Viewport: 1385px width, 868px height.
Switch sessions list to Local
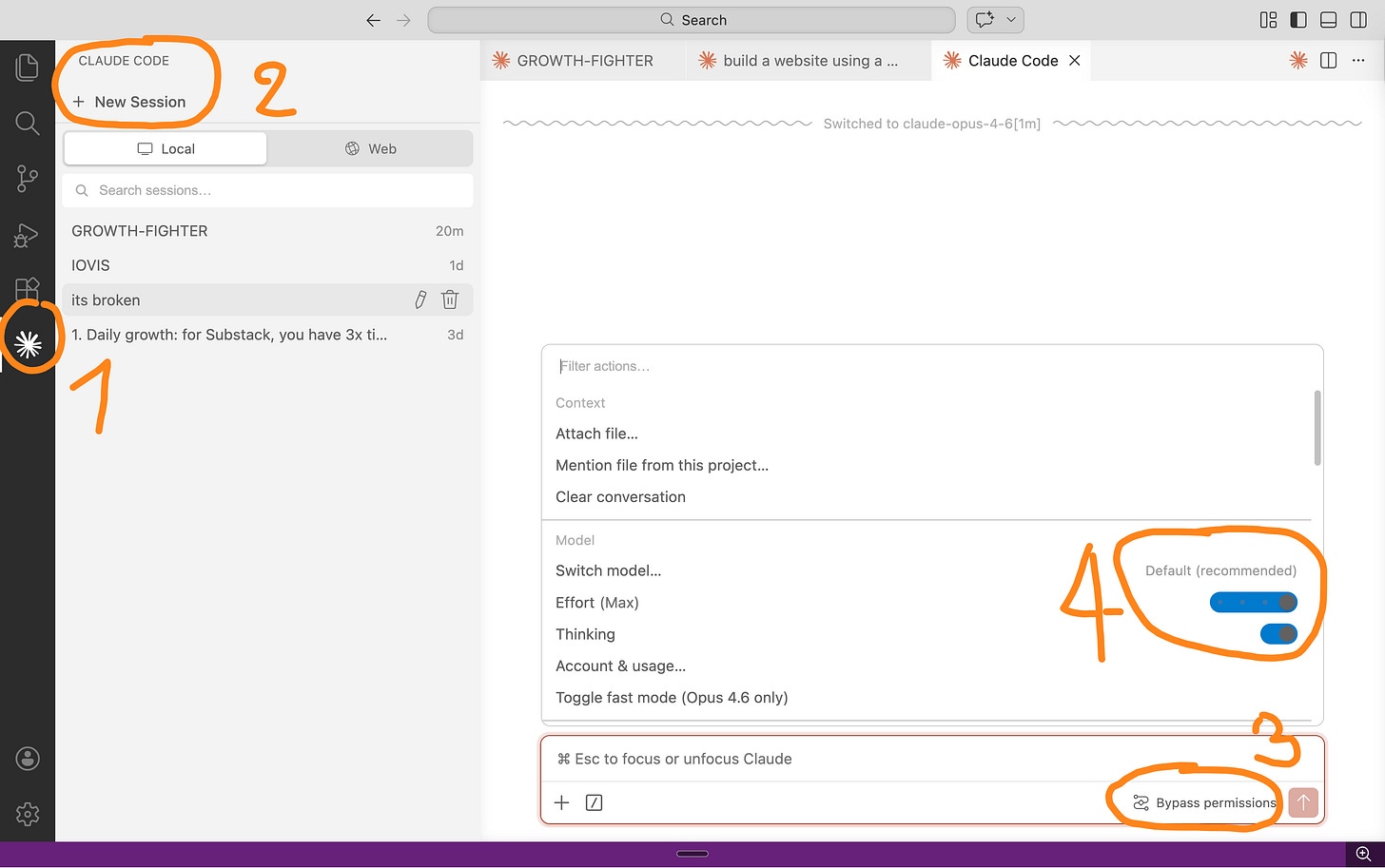pyautogui.click(x=166, y=148)
